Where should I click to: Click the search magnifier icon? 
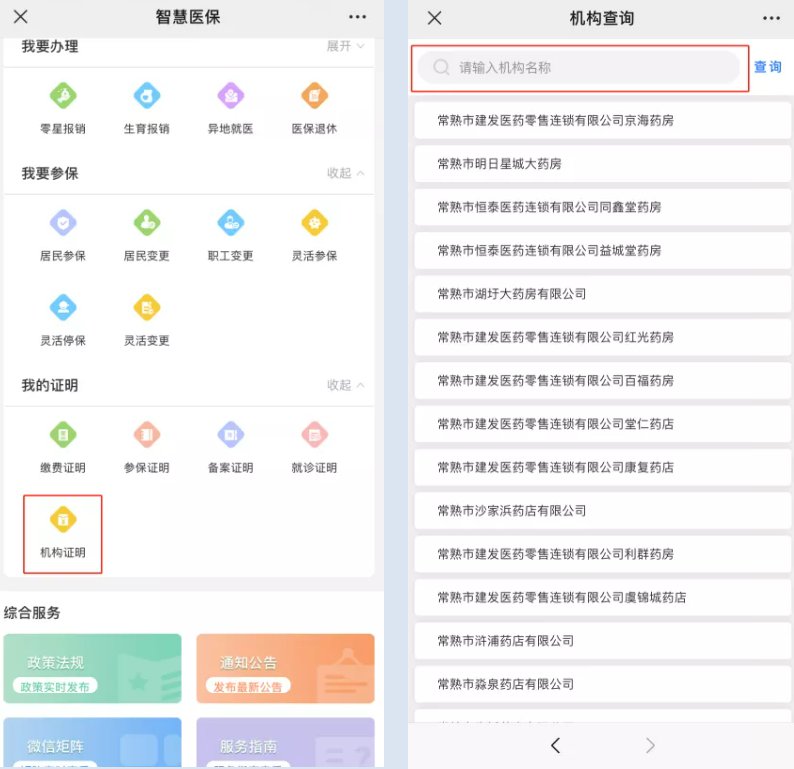(442, 67)
